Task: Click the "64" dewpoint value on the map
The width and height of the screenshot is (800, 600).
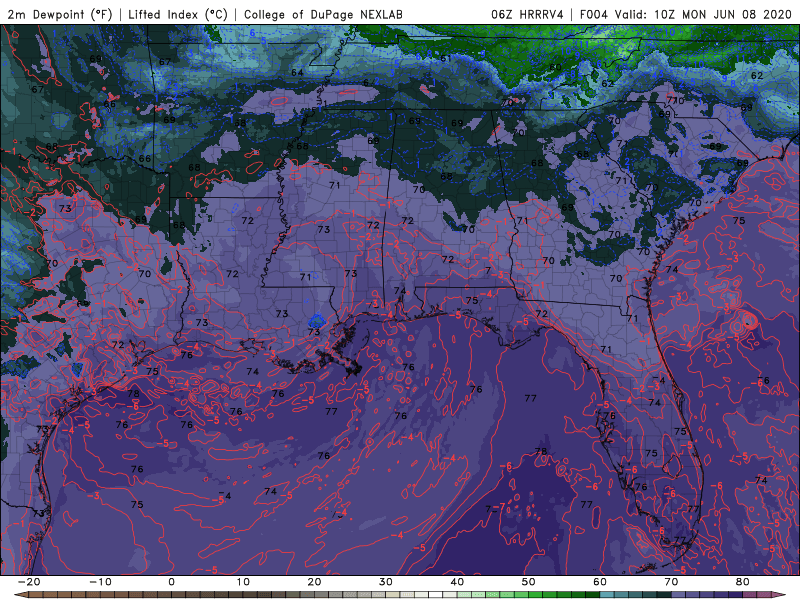Action: tap(297, 73)
